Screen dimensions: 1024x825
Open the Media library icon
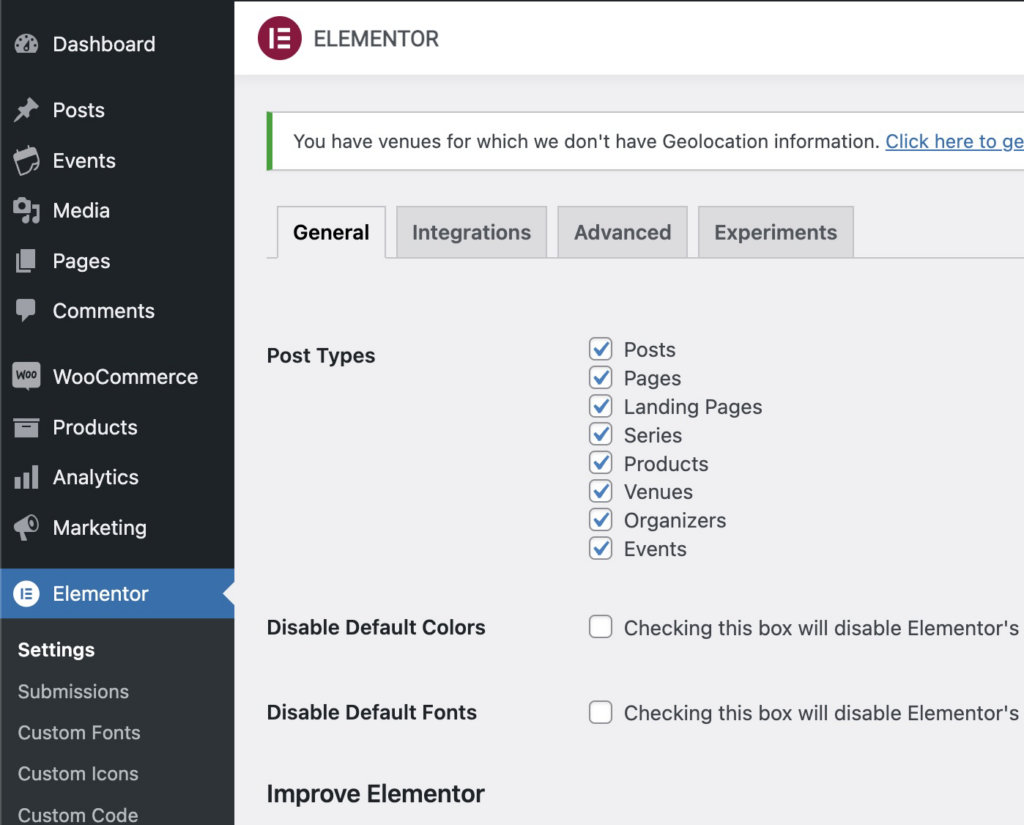[27, 210]
